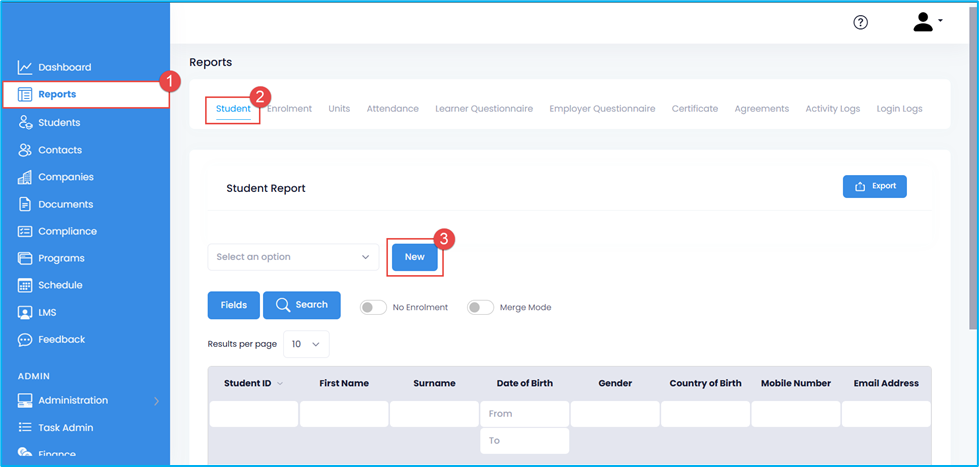Screen dimensions: 979x467
Task: Open the 'Select an option' dropdown
Action: (293, 257)
